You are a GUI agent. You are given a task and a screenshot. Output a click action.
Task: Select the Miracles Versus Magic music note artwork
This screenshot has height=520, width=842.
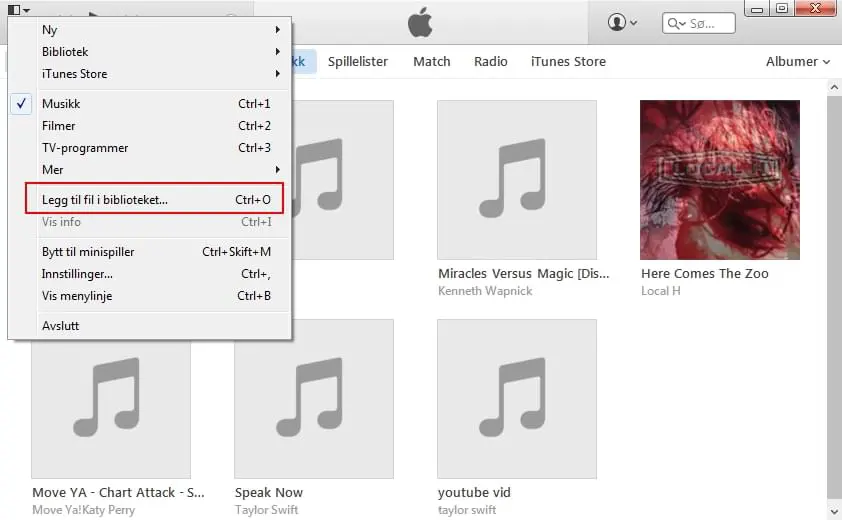(x=517, y=179)
